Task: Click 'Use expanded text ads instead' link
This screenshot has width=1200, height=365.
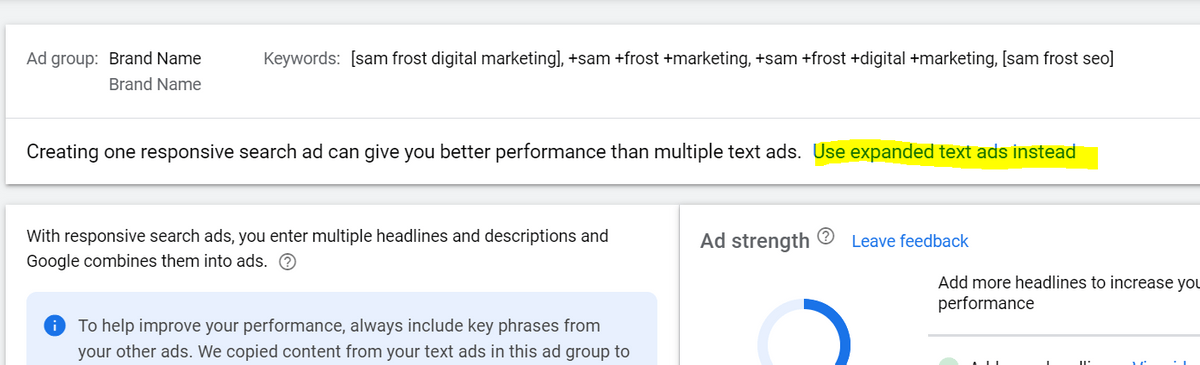Action: click(945, 152)
